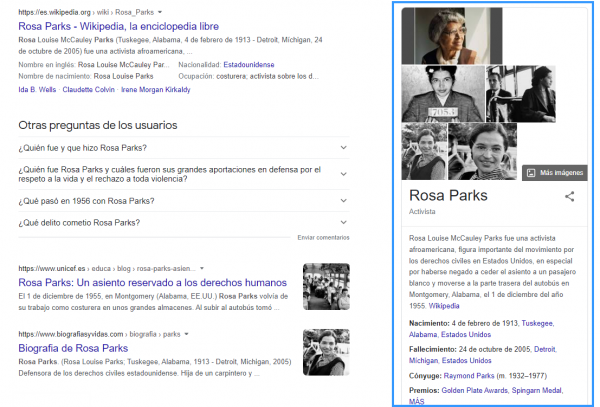Click the 'Otras preguntas de los usuarios' heading
The height and width of the screenshot is (407, 600).
pyautogui.click(x=98, y=125)
